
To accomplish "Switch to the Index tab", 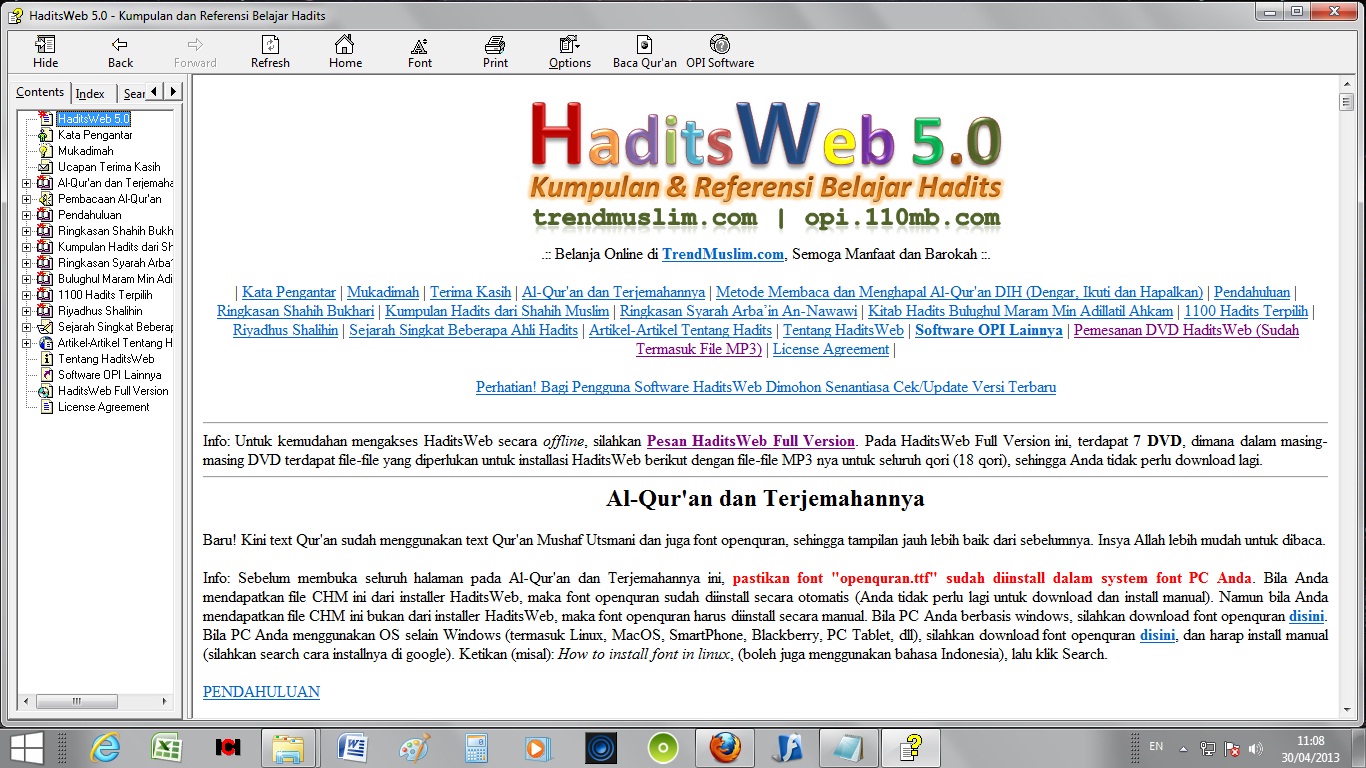I will pyautogui.click(x=90, y=93).
